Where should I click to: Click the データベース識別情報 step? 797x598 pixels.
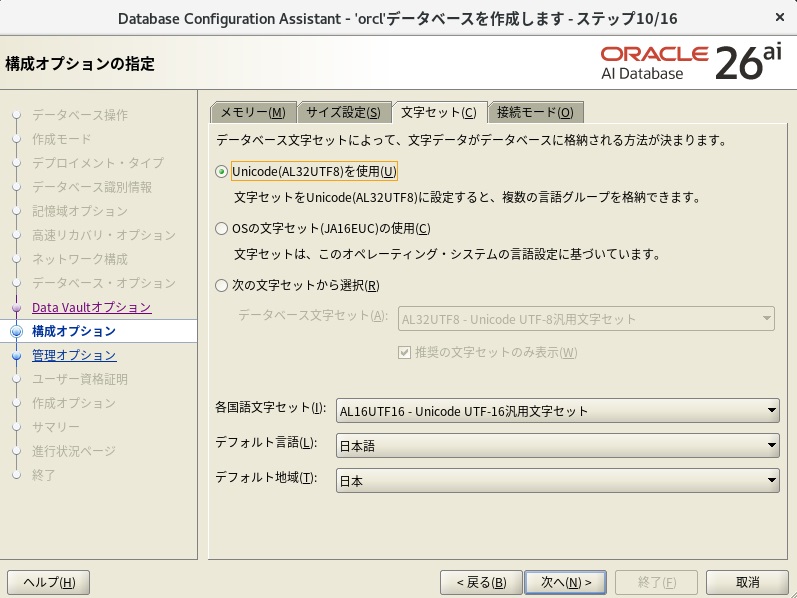pyautogui.click(x=92, y=187)
